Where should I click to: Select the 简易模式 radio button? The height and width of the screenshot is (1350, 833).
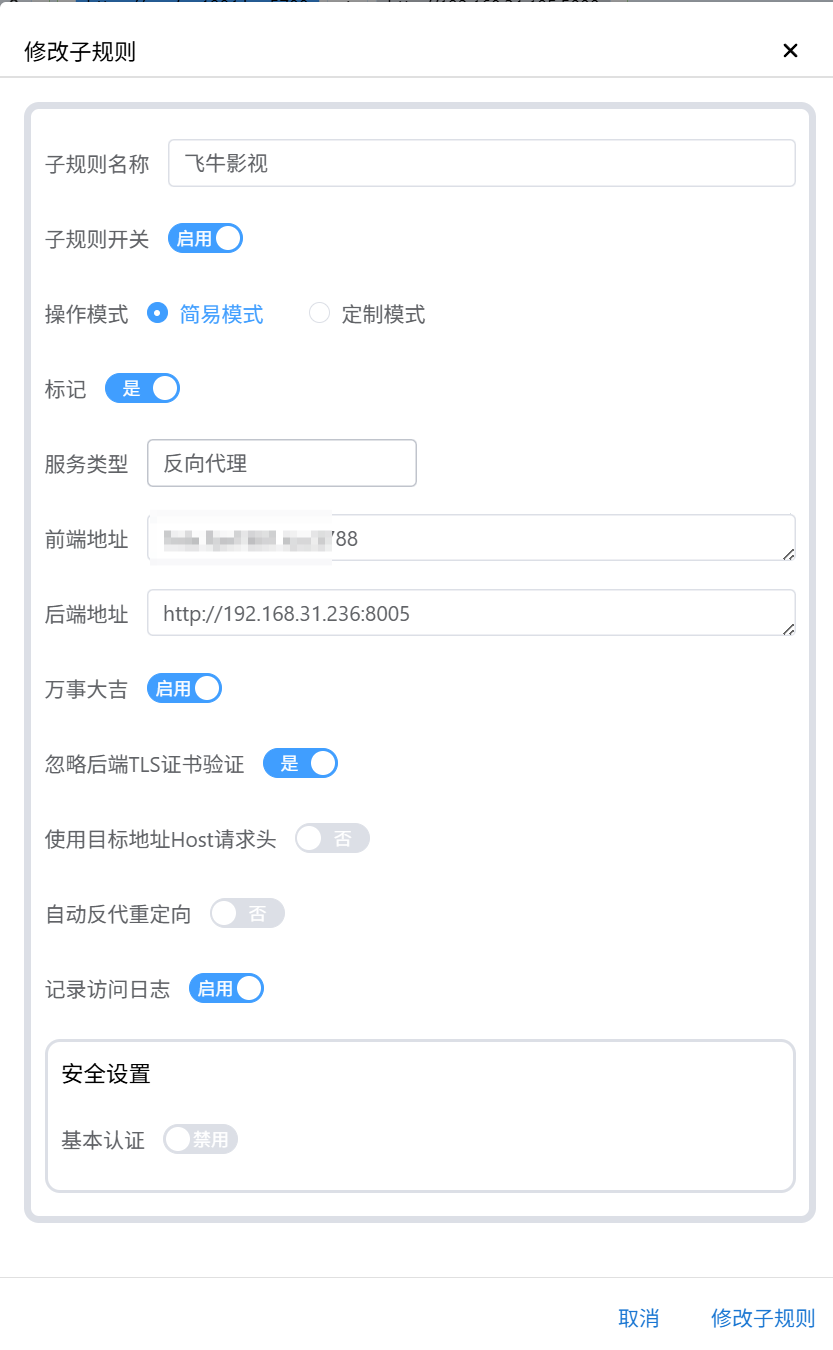[x=157, y=314]
